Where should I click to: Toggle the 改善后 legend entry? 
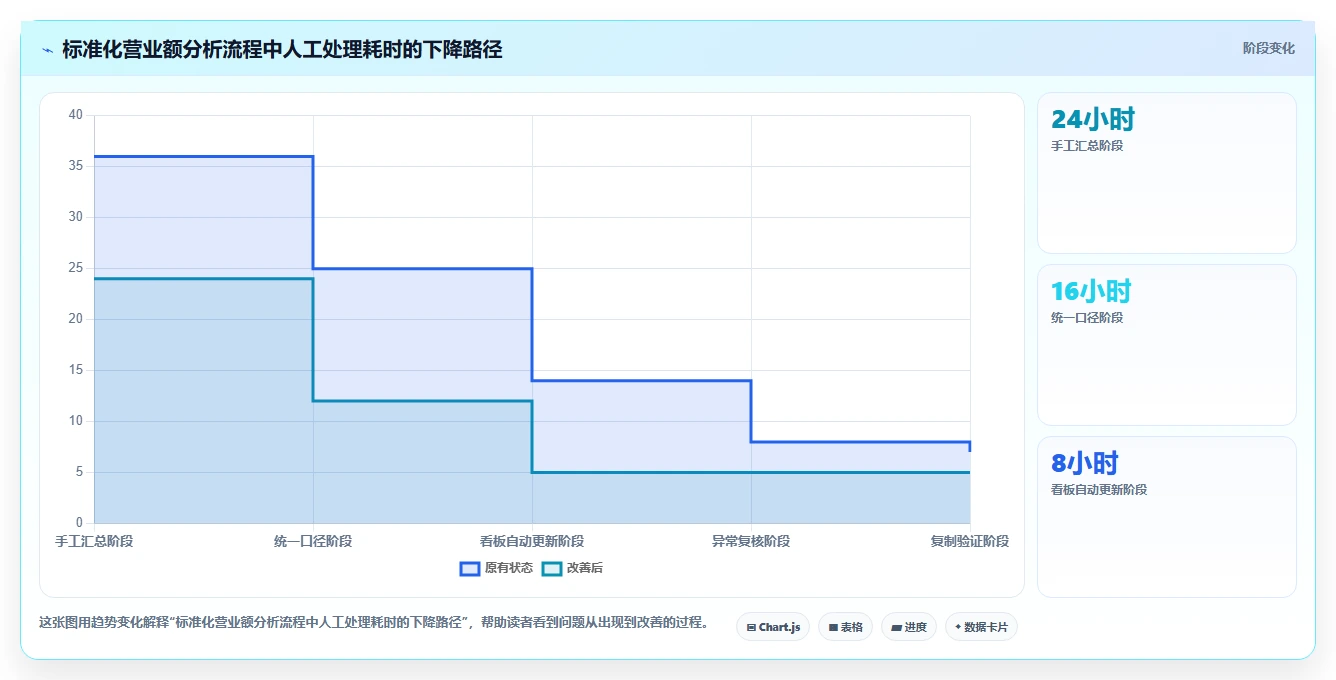[572, 568]
